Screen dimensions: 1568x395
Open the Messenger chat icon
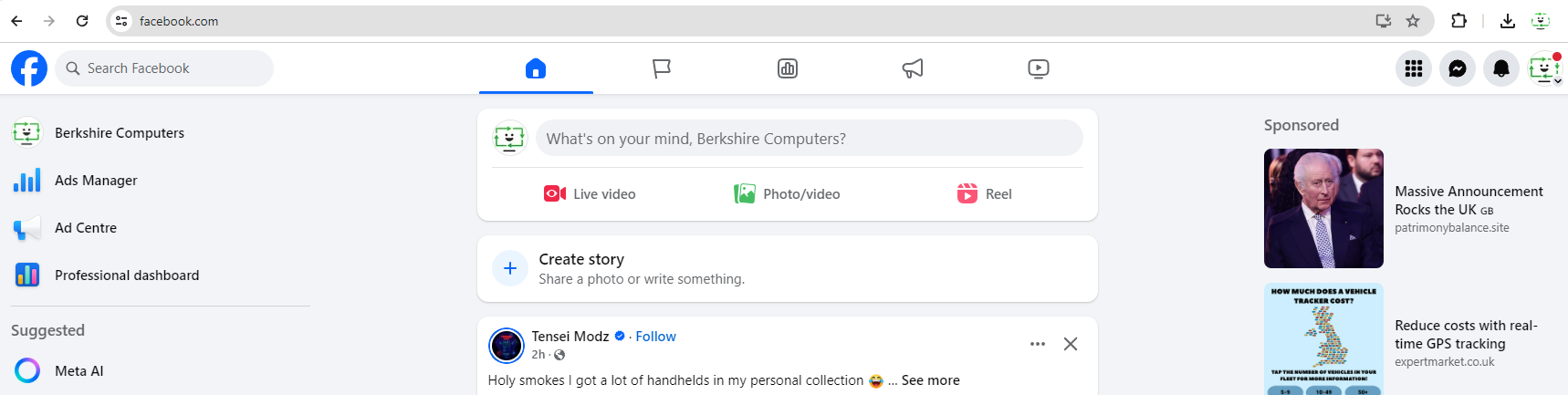1458,68
